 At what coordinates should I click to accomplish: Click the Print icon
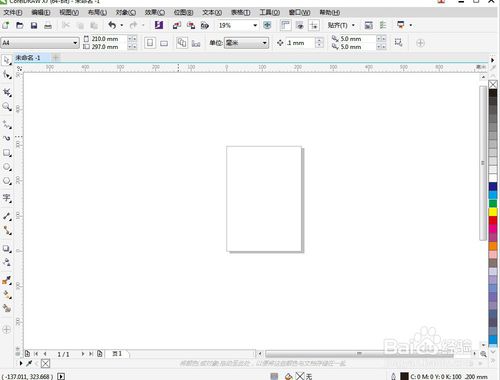tap(48, 25)
